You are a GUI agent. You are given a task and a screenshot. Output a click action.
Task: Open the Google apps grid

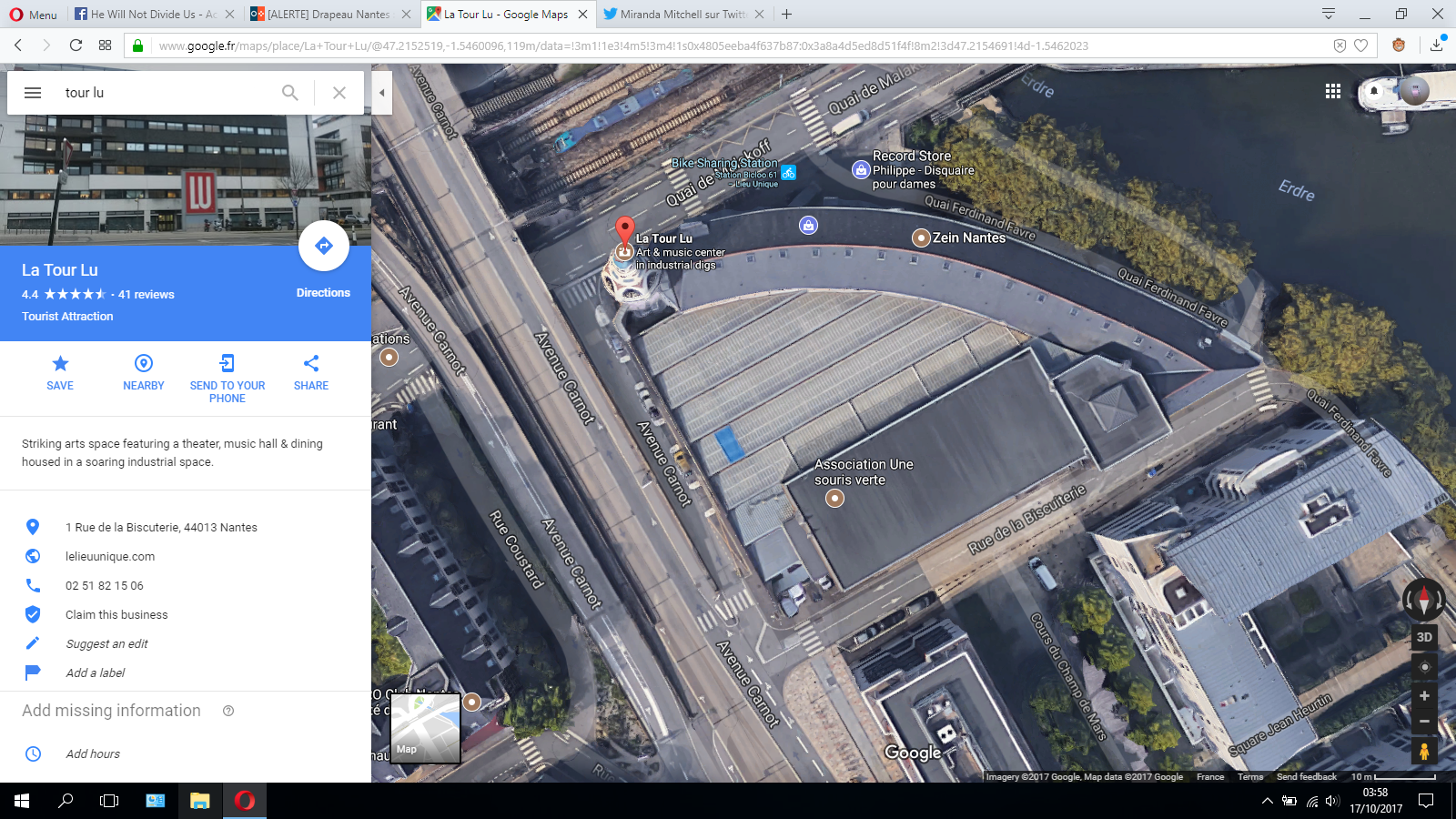(1333, 91)
